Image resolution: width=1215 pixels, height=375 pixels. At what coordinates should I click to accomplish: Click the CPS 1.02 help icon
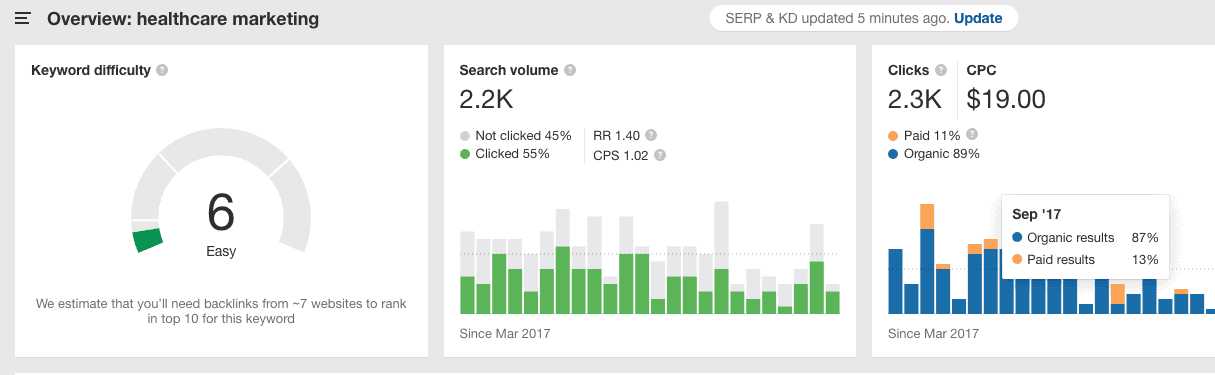point(659,155)
